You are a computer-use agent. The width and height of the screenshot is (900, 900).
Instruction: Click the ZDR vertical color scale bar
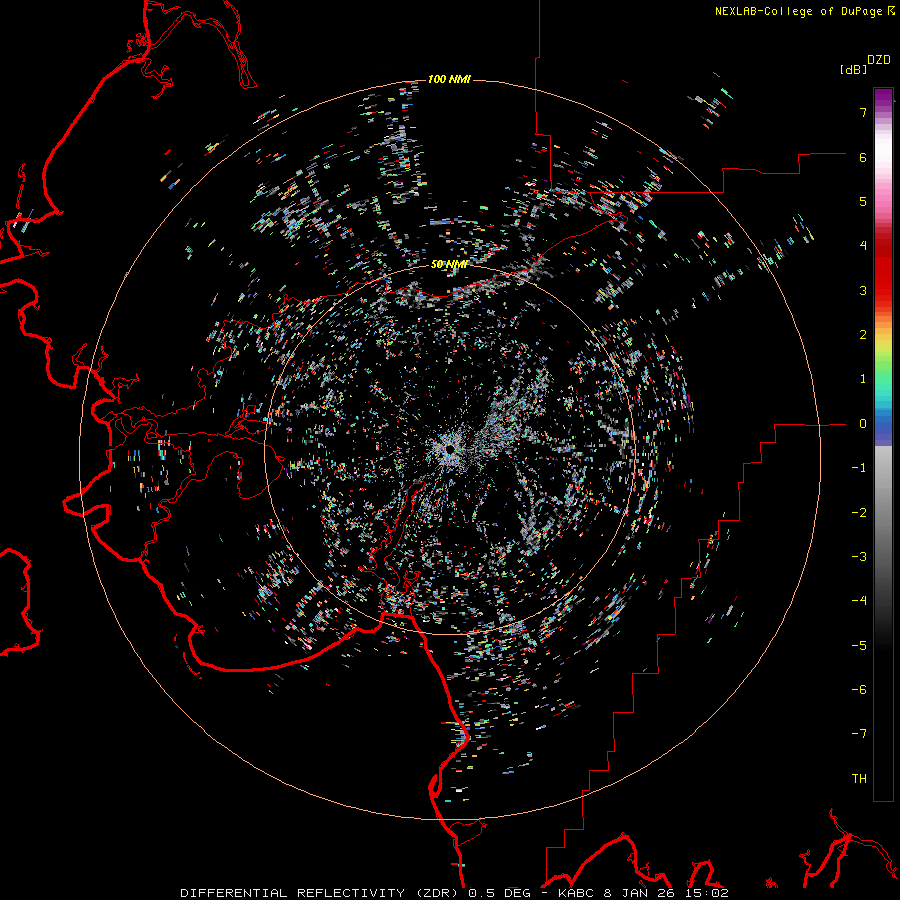(883, 444)
